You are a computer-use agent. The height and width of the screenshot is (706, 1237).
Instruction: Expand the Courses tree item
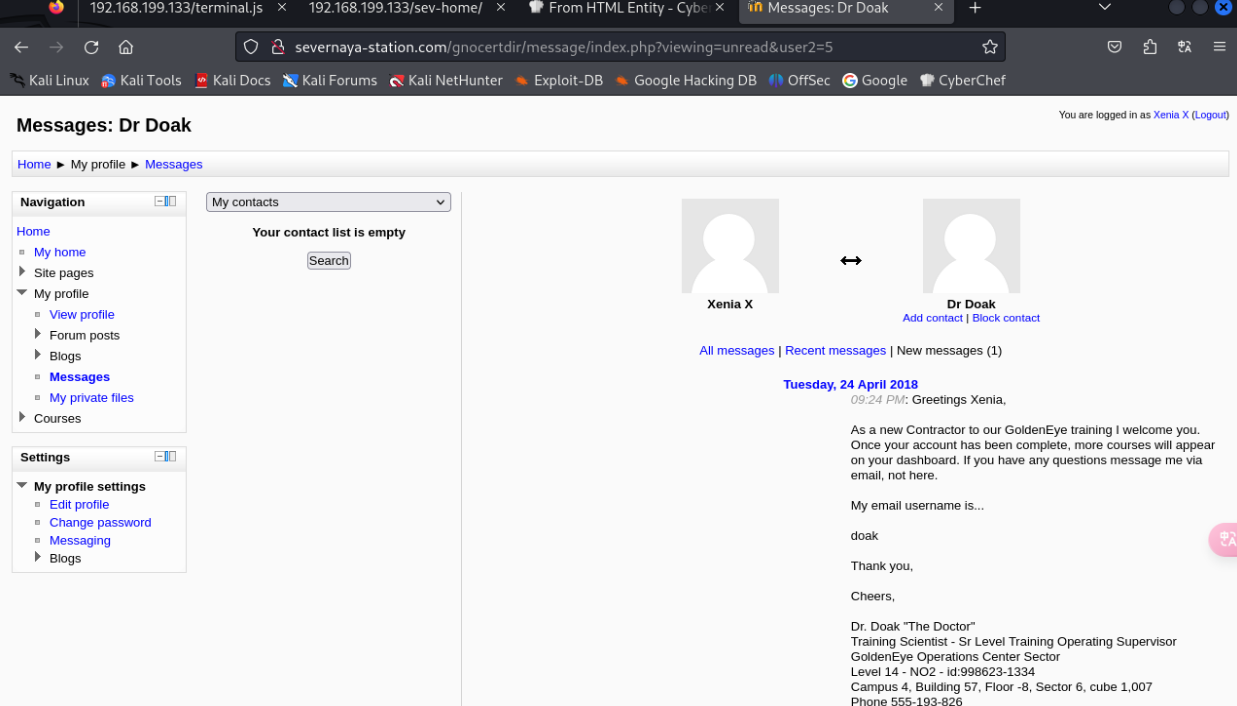(x=23, y=418)
